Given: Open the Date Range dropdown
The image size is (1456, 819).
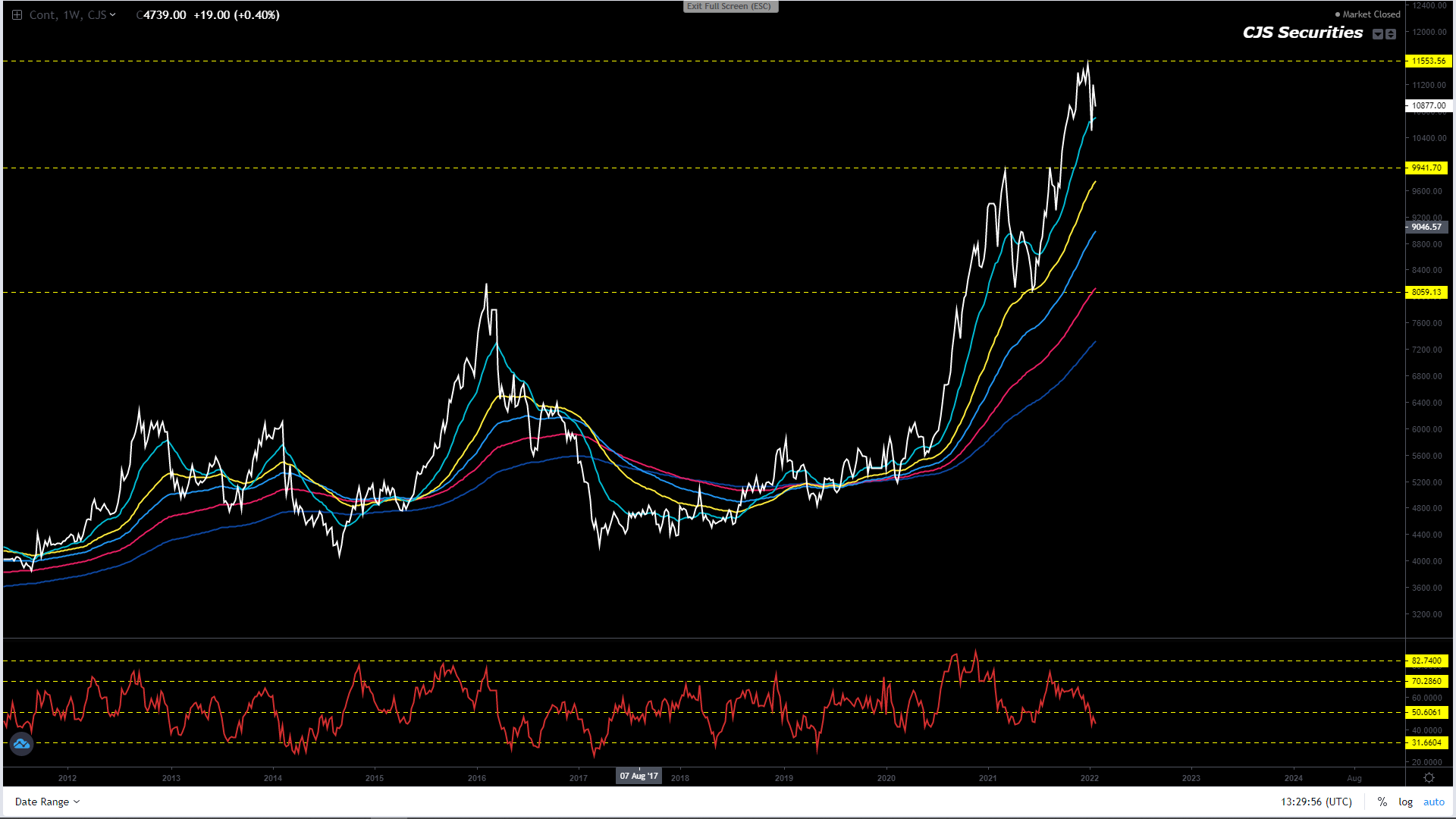Looking at the screenshot, I should point(47,802).
